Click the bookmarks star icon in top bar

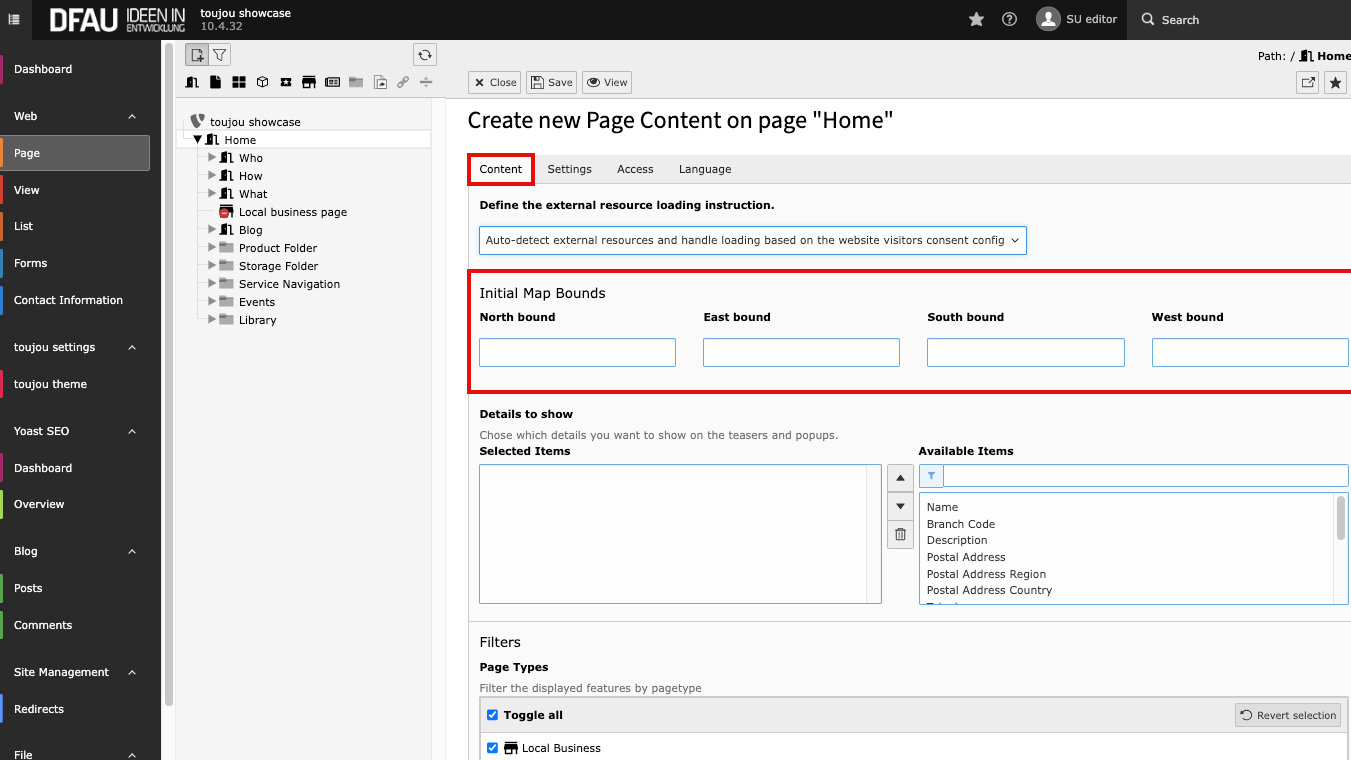[976, 19]
